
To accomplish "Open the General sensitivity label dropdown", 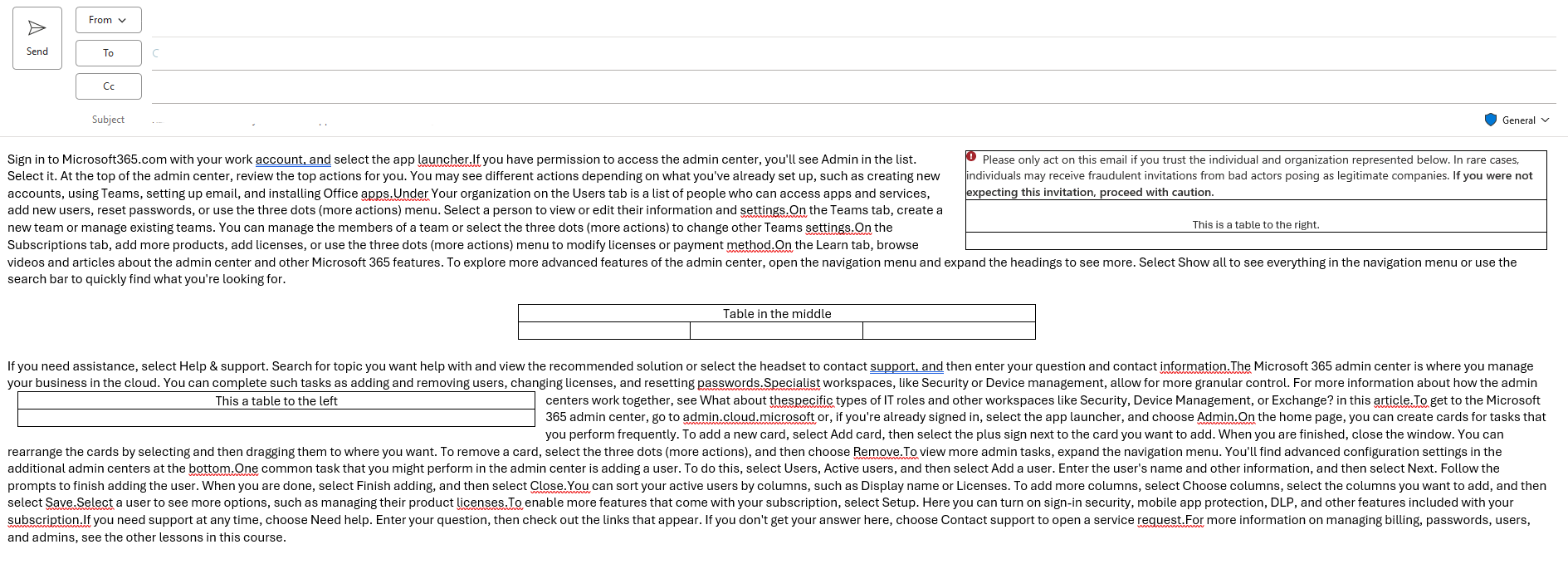I will point(1517,120).
